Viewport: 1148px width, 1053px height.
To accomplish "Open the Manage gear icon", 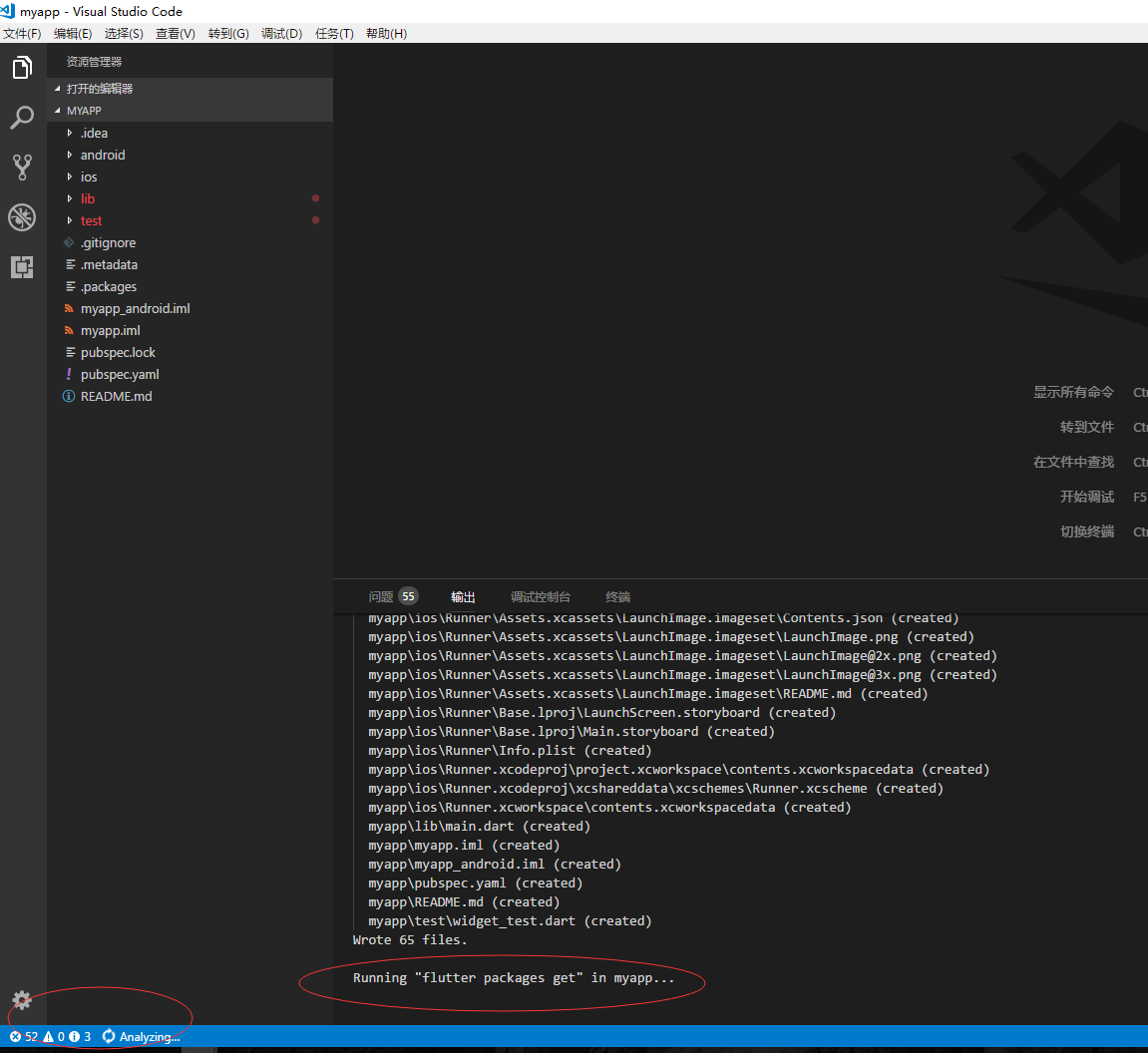I will (22, 1000).
